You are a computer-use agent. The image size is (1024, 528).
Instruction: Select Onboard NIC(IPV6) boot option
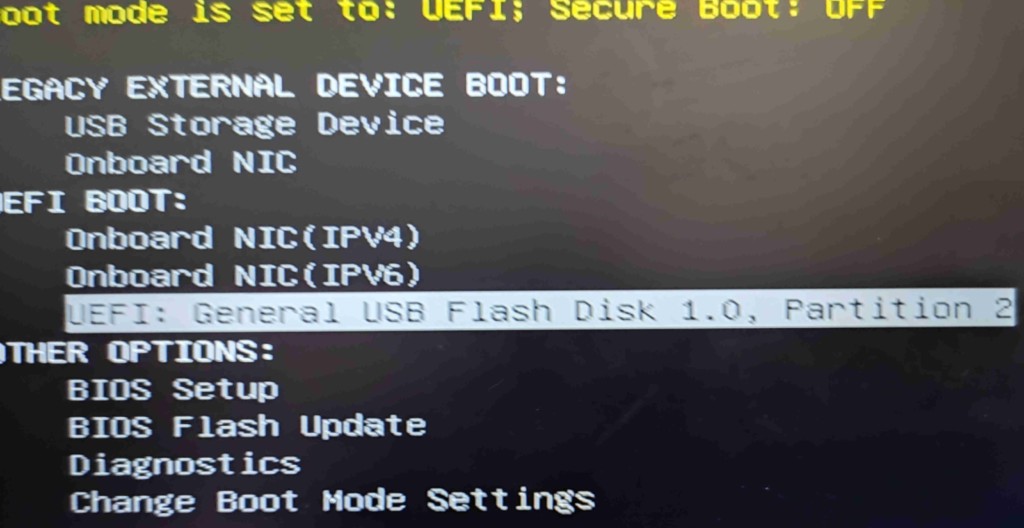pos(243,276)
